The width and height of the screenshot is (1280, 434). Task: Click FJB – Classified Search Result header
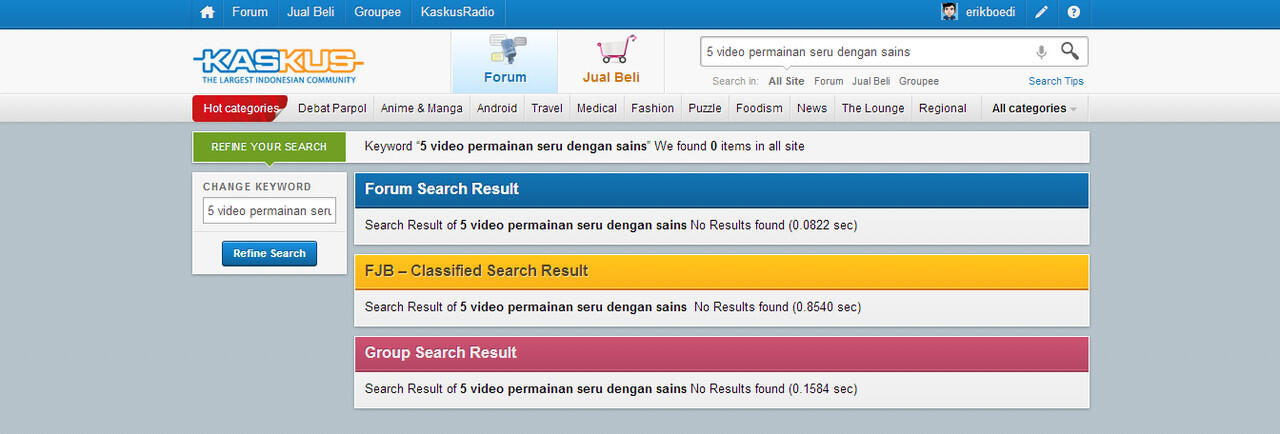pyautogui.click(x=722, y=271)
